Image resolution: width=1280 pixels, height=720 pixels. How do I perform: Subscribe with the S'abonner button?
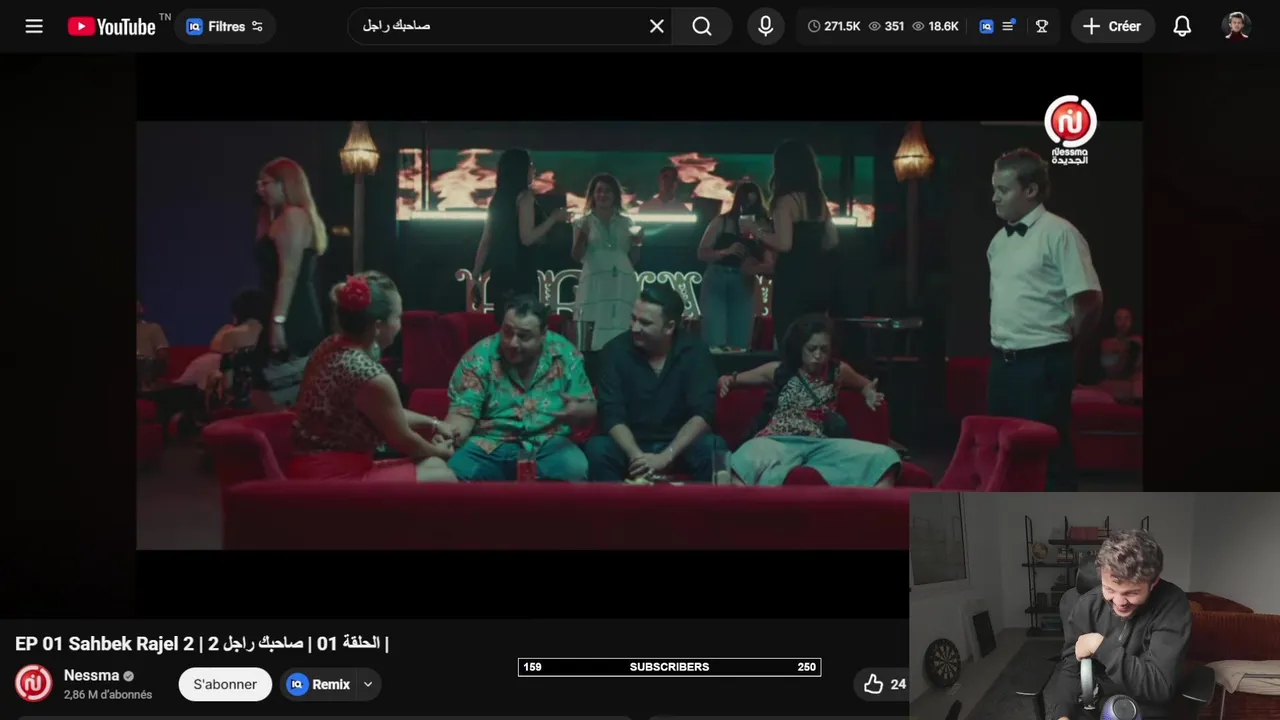(225, 684)
